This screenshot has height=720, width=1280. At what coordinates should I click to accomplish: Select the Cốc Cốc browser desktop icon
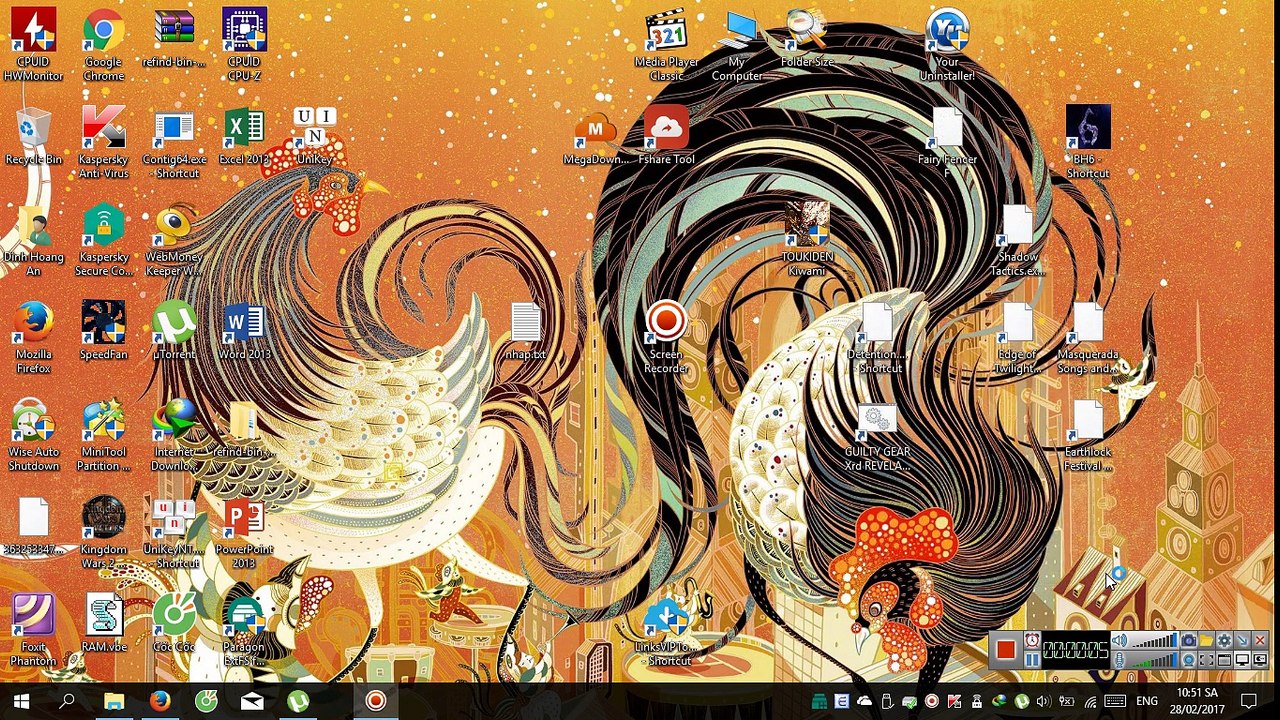pyautogui.click(x=174, y=624)
